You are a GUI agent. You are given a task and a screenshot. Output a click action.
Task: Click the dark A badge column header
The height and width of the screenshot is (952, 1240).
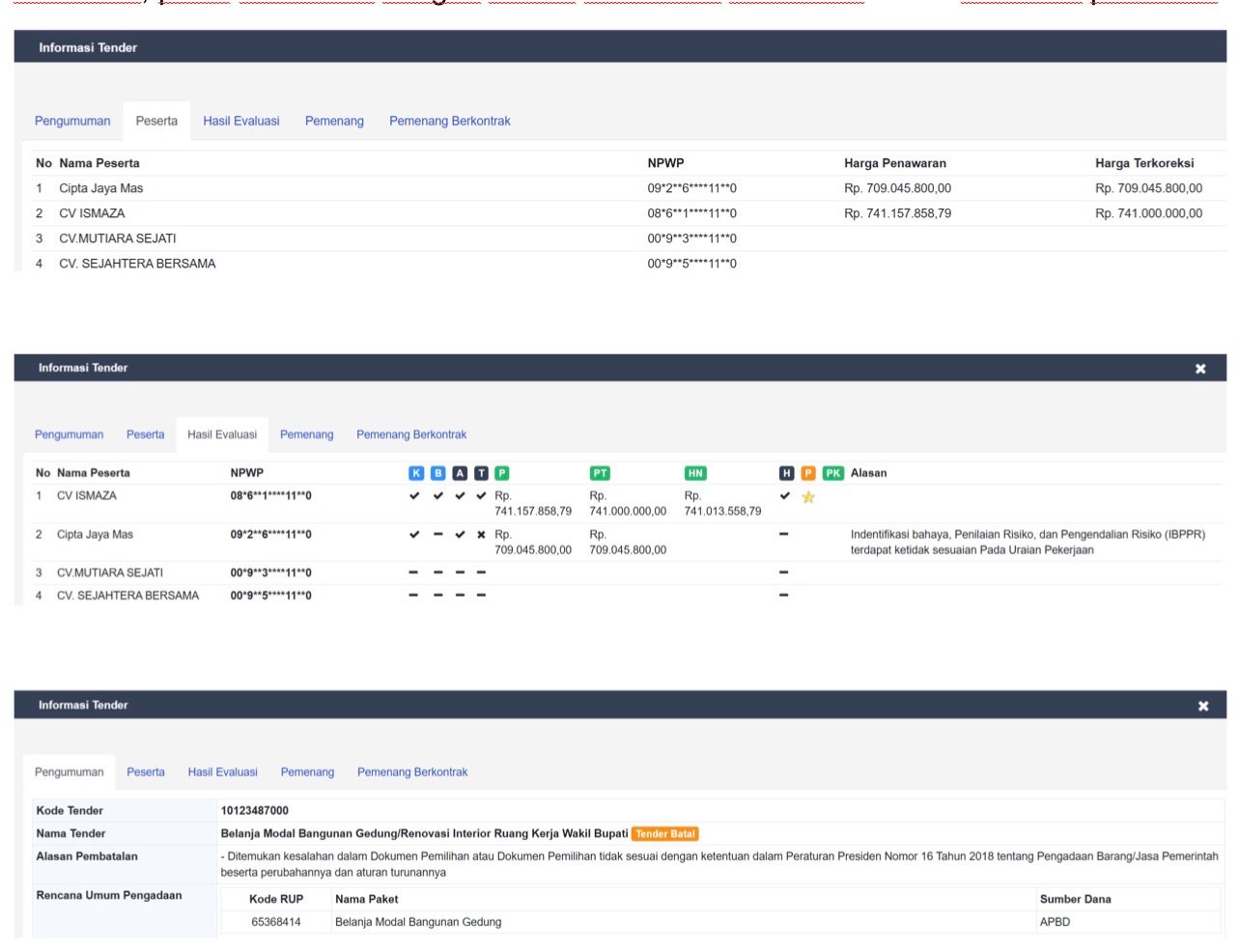460,473
